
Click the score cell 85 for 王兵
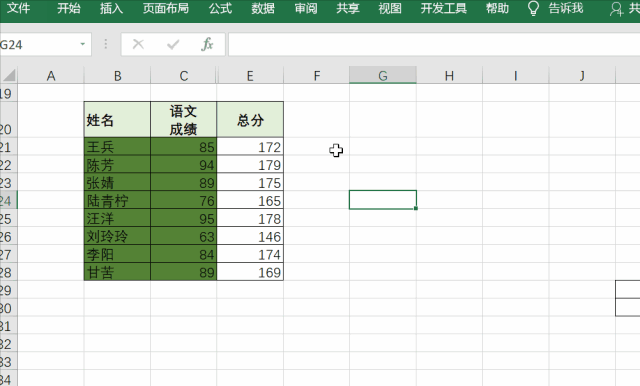183,146
